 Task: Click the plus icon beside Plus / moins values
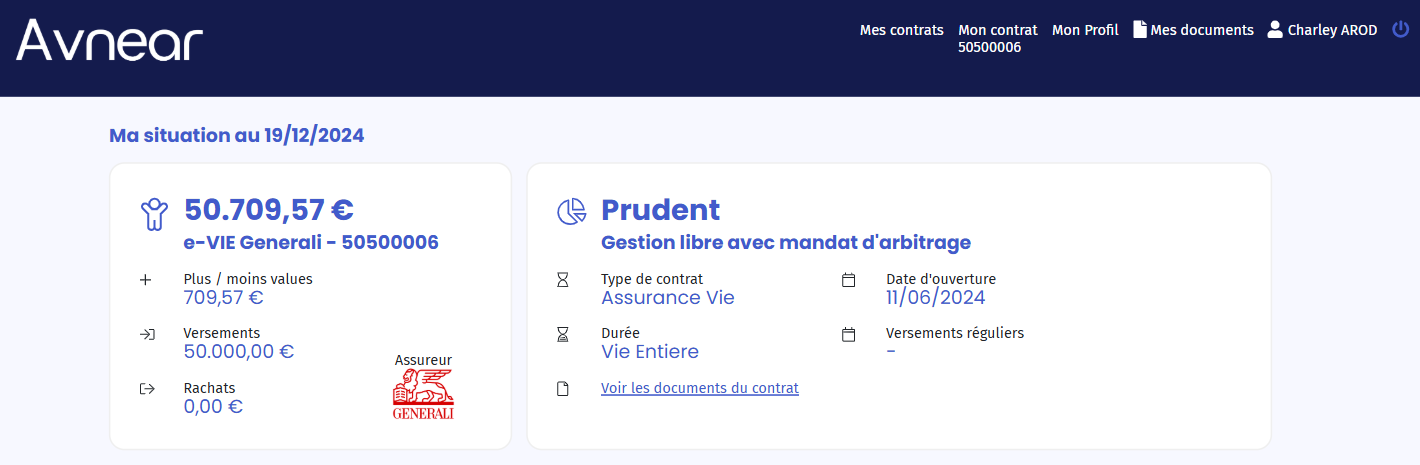[146, 280]
